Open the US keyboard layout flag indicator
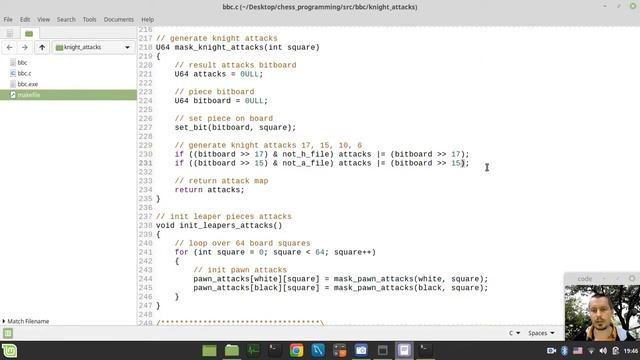Screen dimensions: 640x360 tap(578, 351)
